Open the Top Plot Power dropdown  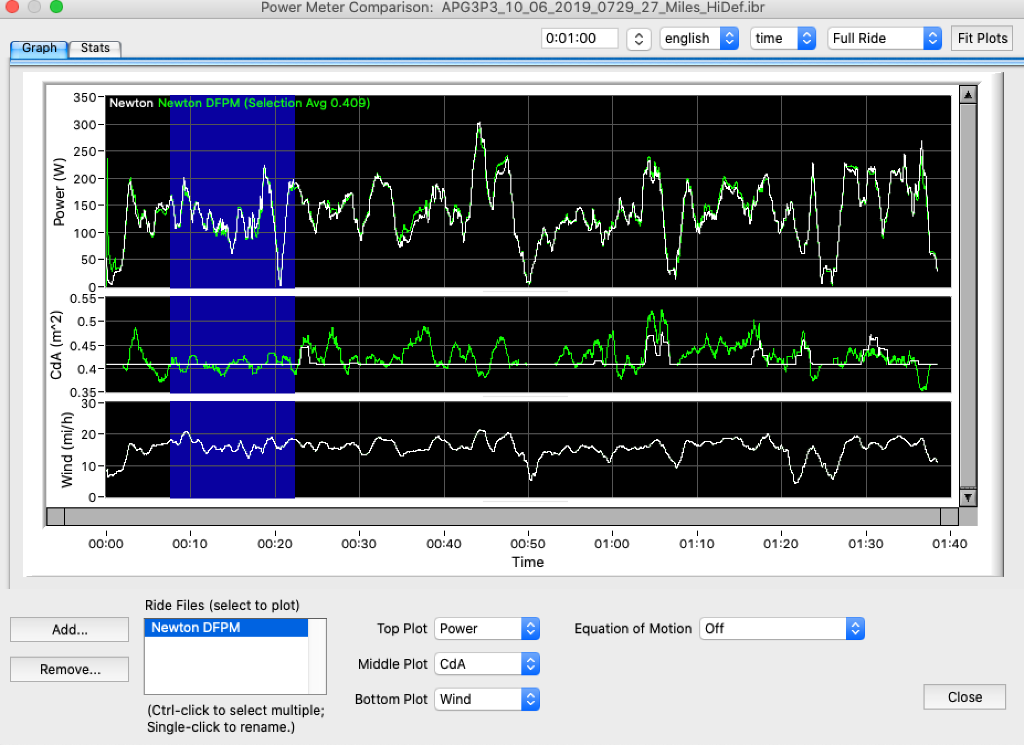[487, 629]
